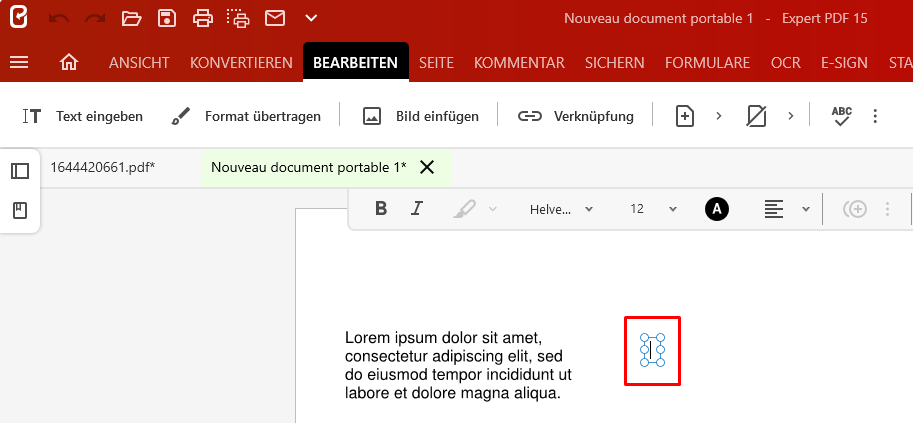Open the KOMMENTAR tab
The image size is (913, 423).
pos(519,63)
